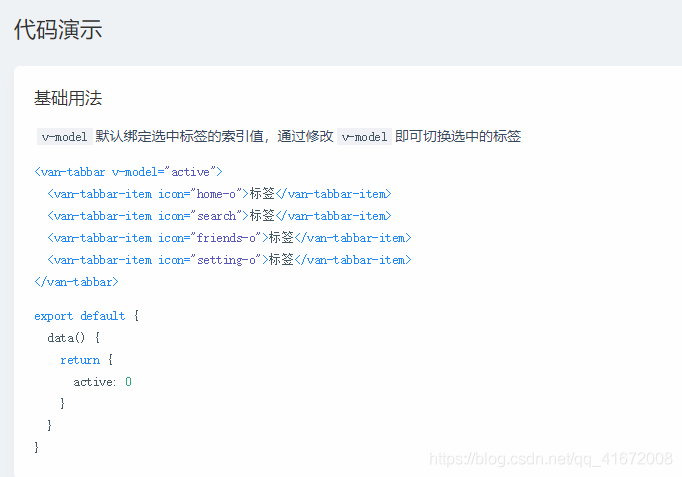Click the return keyword in the script
This screenshot has width=682, height=477.
pyautogui.click(x=80, y=360)
